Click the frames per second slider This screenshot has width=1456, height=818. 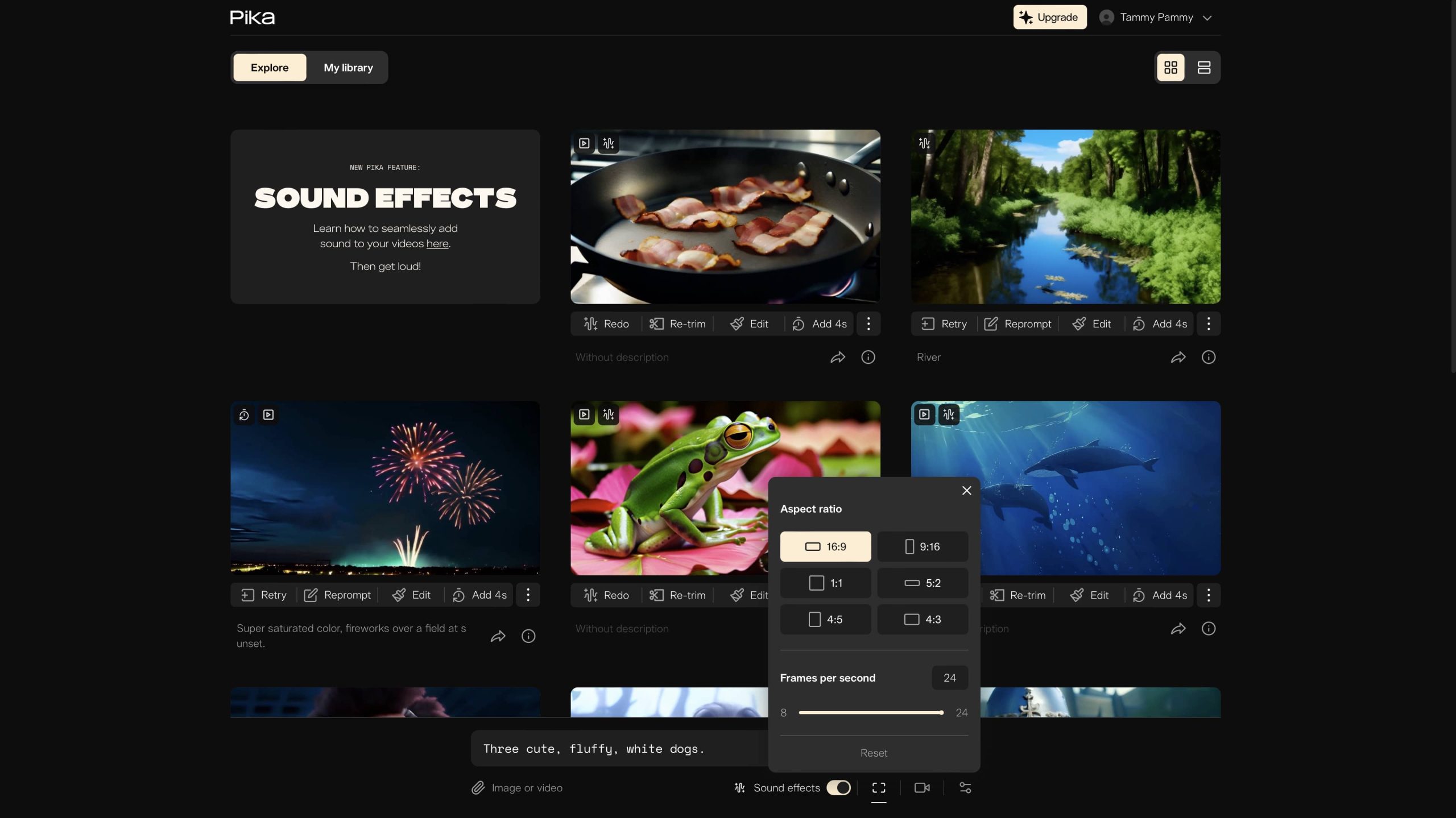point(870,712)
